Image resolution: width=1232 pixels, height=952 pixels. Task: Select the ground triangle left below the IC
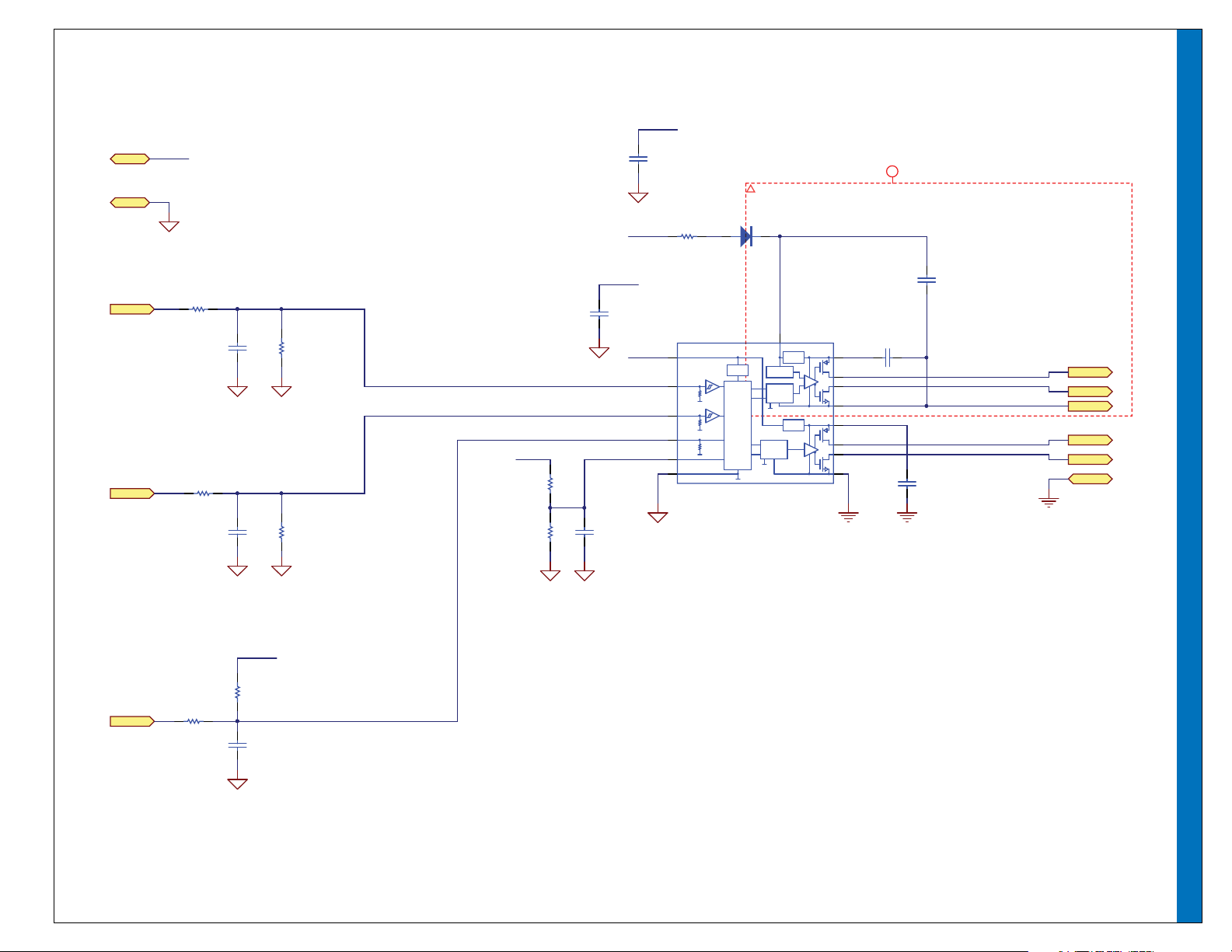click(658, 517)
